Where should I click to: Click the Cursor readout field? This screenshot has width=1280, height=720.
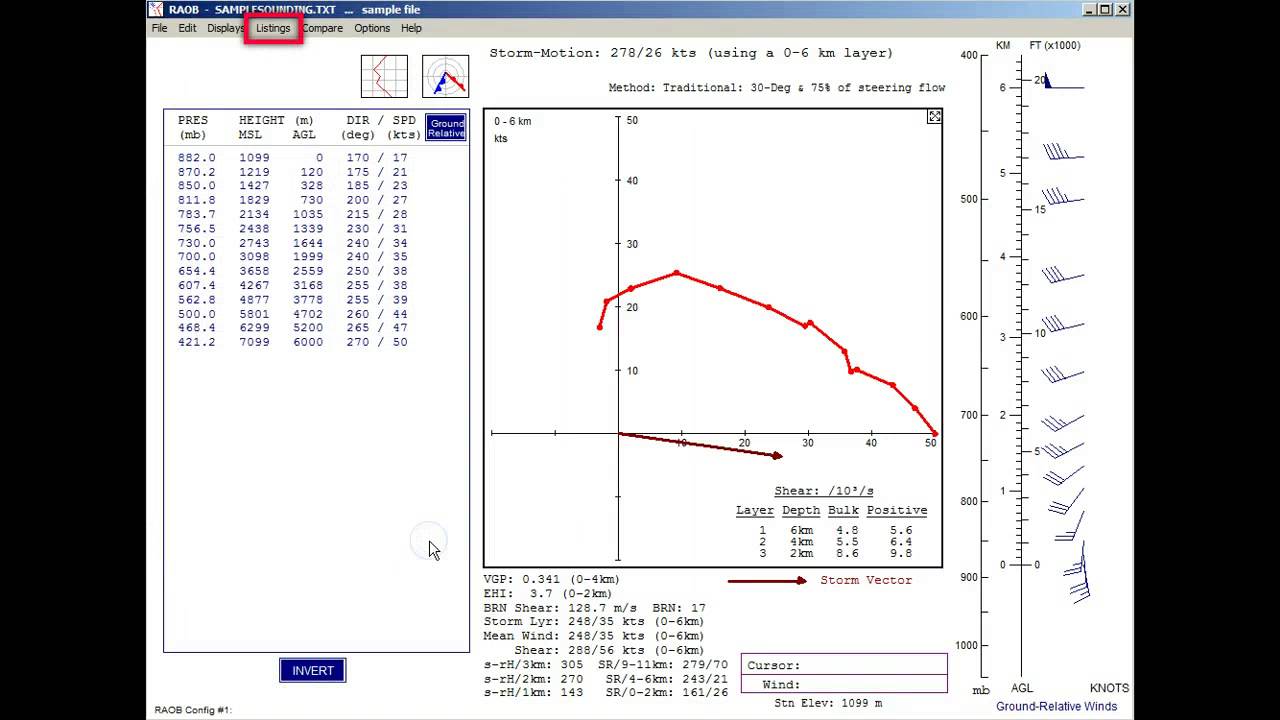click(844, 665)
